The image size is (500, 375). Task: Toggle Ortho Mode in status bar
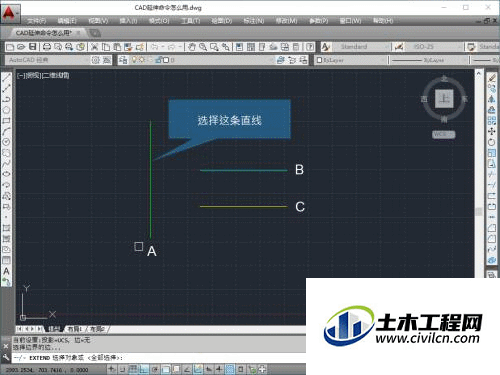pos(144,369)
